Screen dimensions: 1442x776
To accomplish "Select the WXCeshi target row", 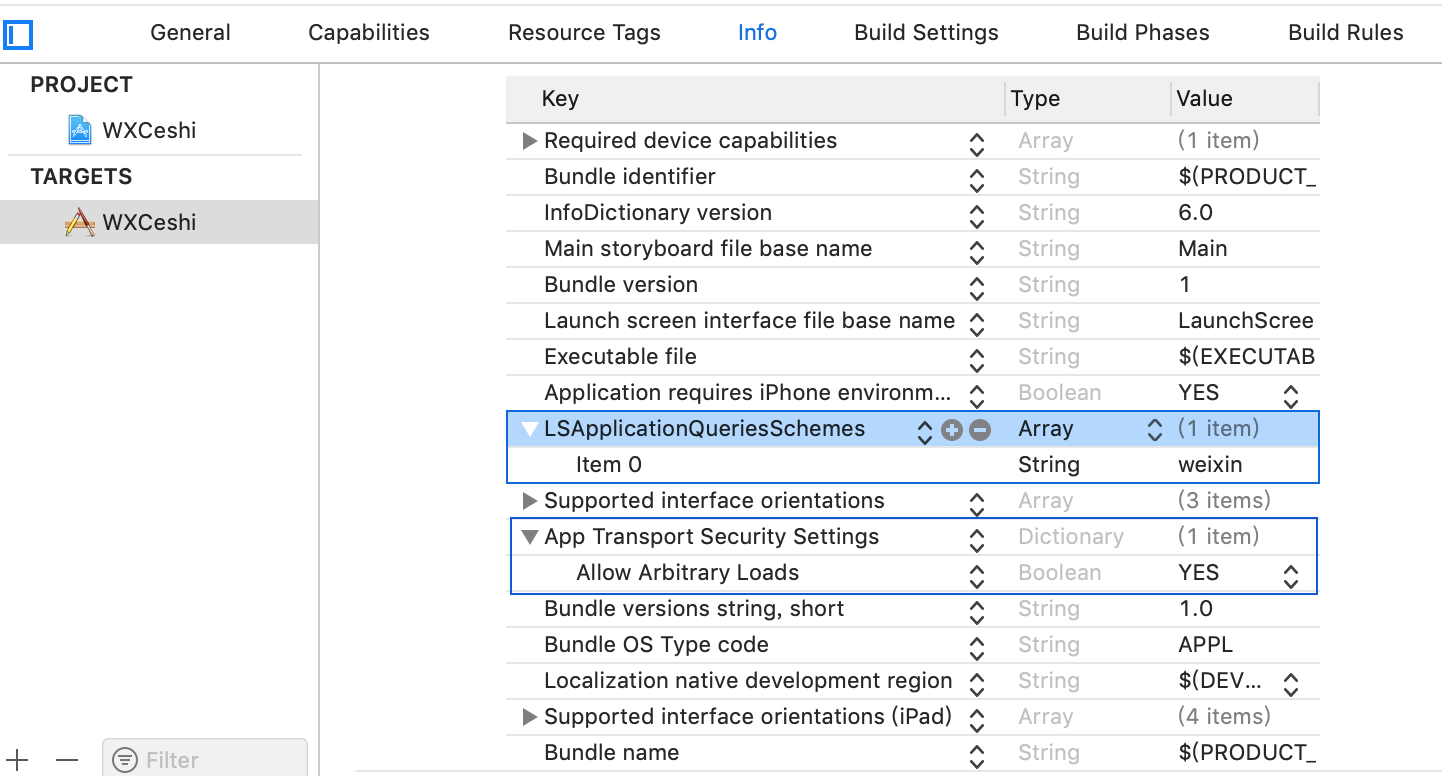I will point(160,222).
